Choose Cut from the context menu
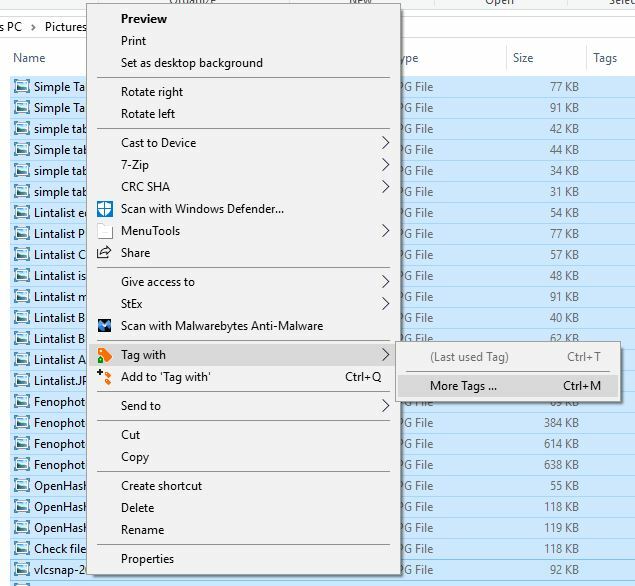 point(130,435)
